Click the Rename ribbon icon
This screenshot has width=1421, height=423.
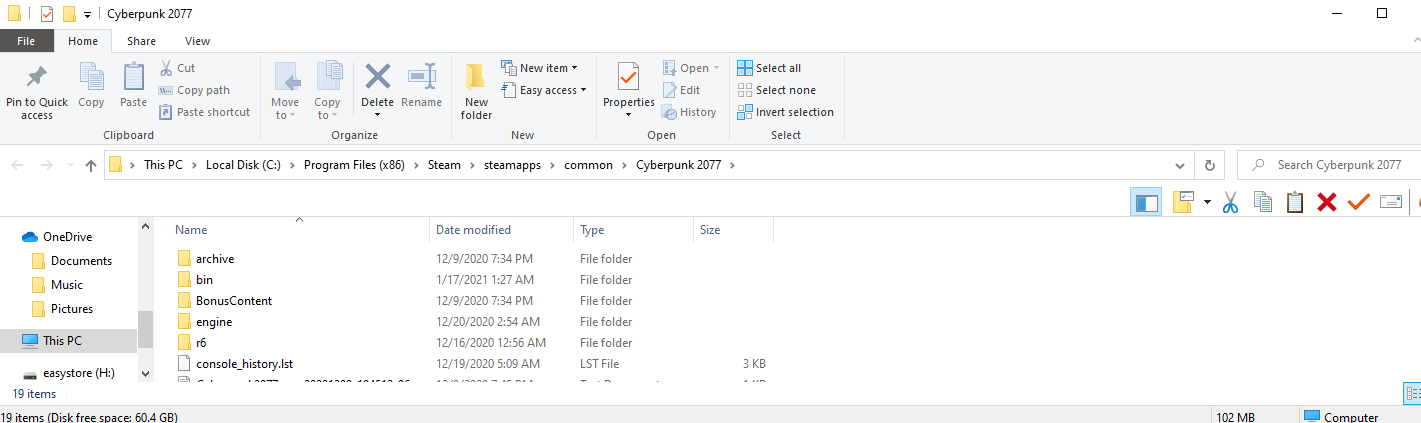[421, 77]
